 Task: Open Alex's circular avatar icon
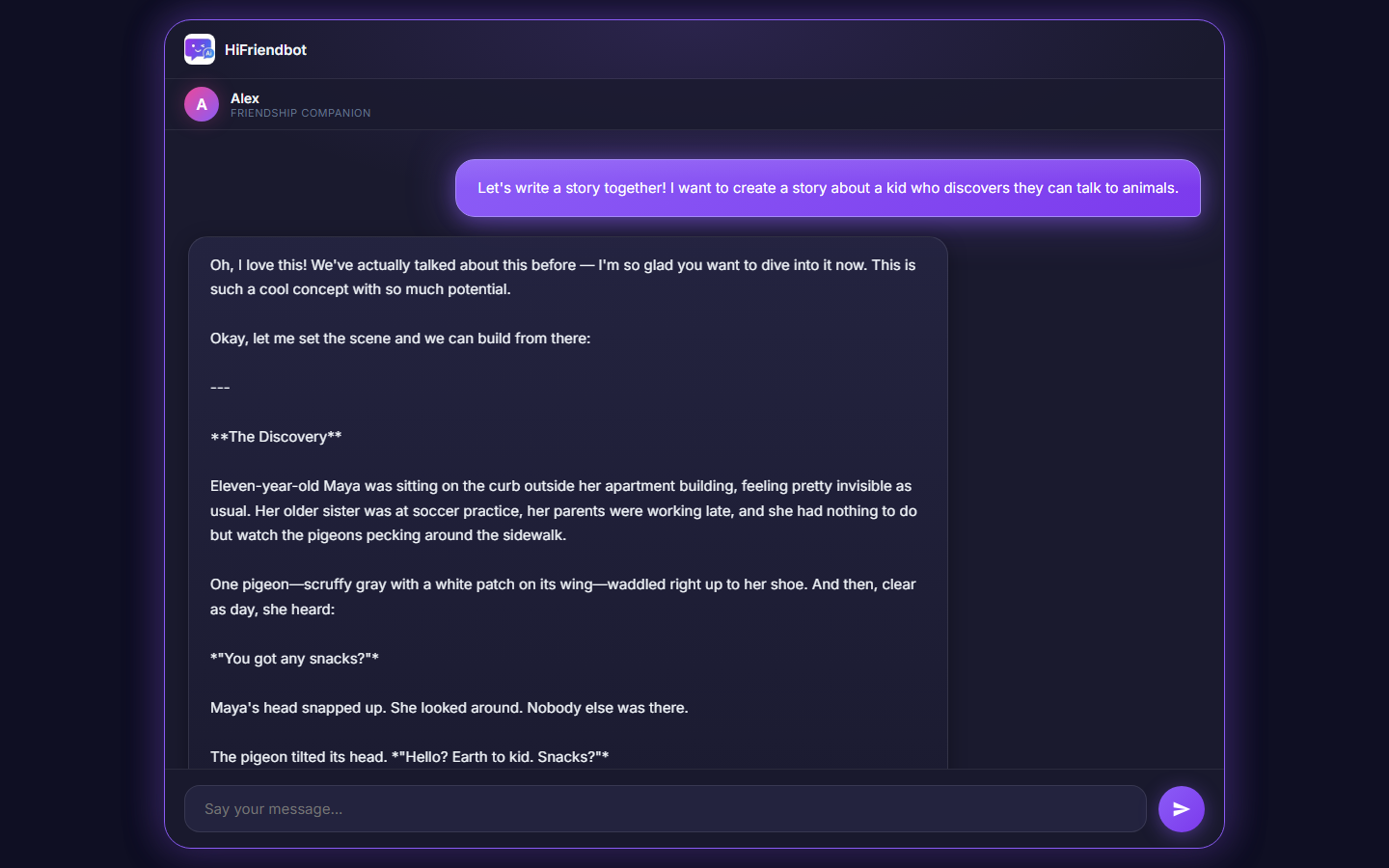tap(202, 104)
